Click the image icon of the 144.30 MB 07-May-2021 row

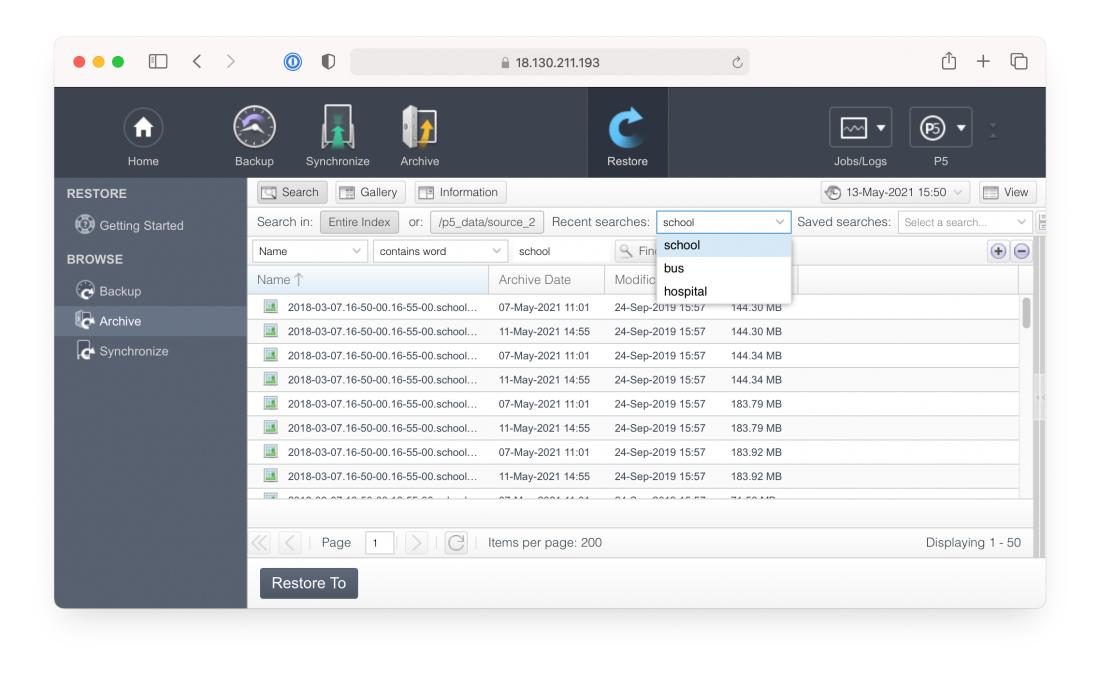tap(271, 306)
